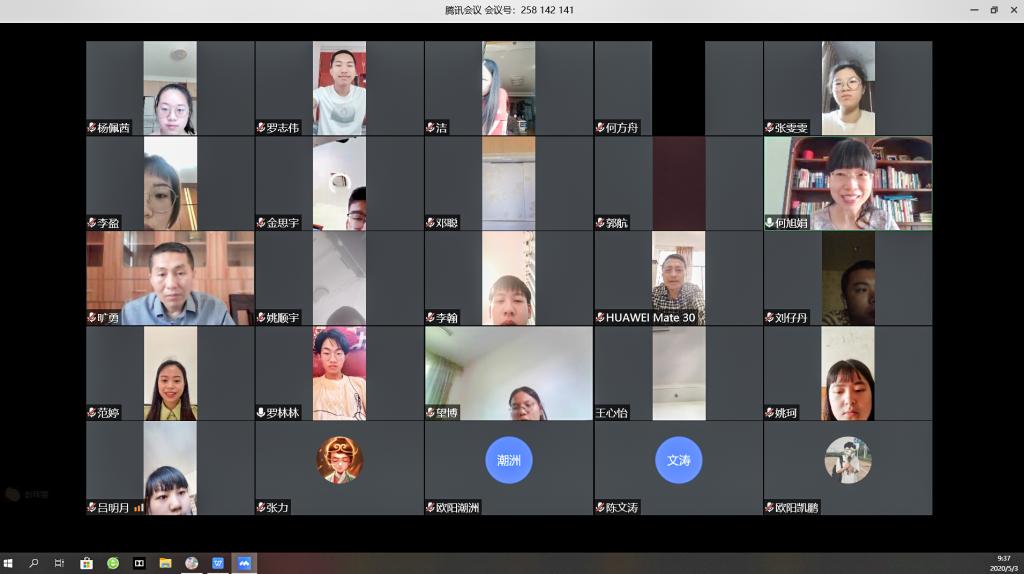
Task: Click the muted mic icon beside 杨佩西
Action: [x=92, y=128]
